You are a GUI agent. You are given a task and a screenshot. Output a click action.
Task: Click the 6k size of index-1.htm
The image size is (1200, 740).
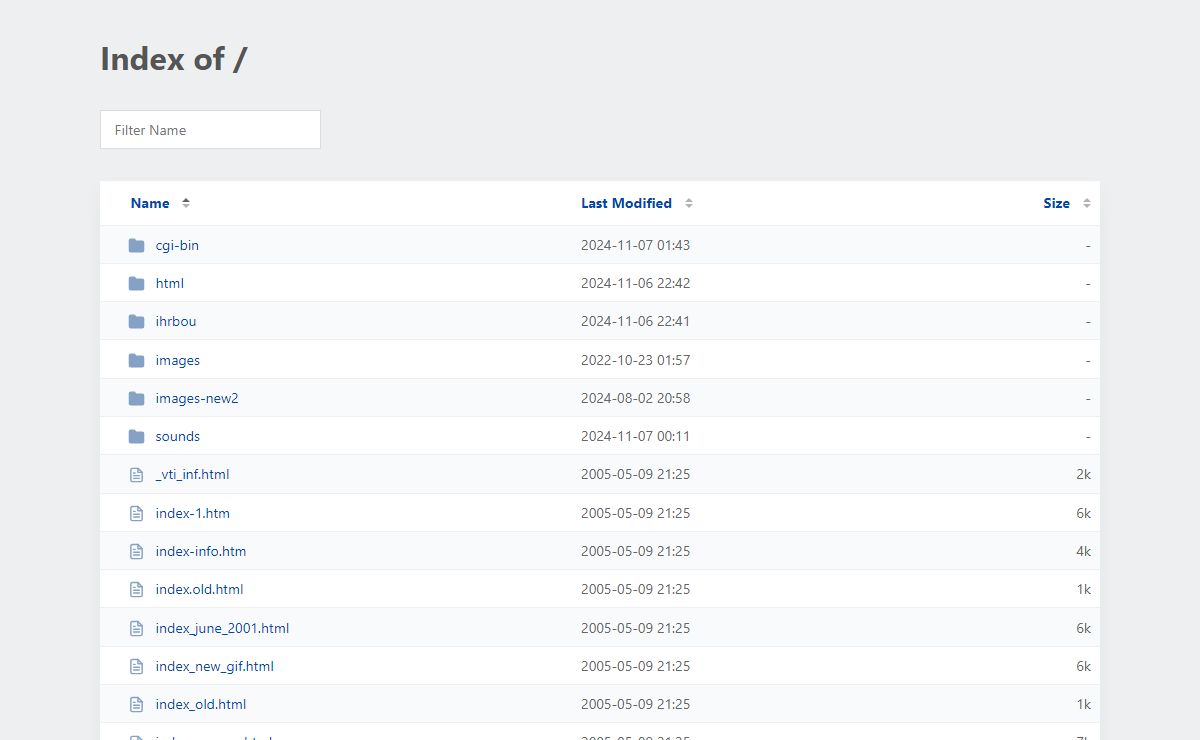coord(1083,513)
